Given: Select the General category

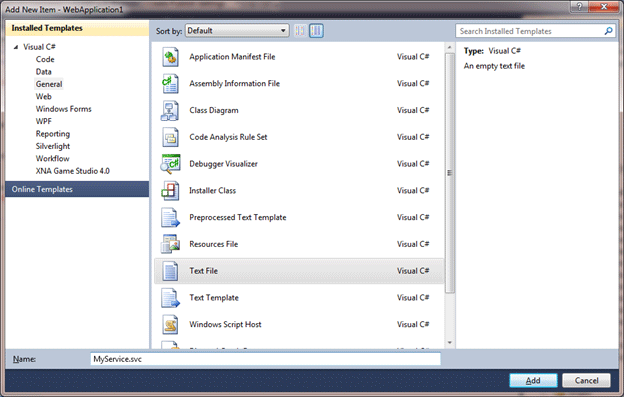Looking at the screenshot, I should (x=49, y=84).
